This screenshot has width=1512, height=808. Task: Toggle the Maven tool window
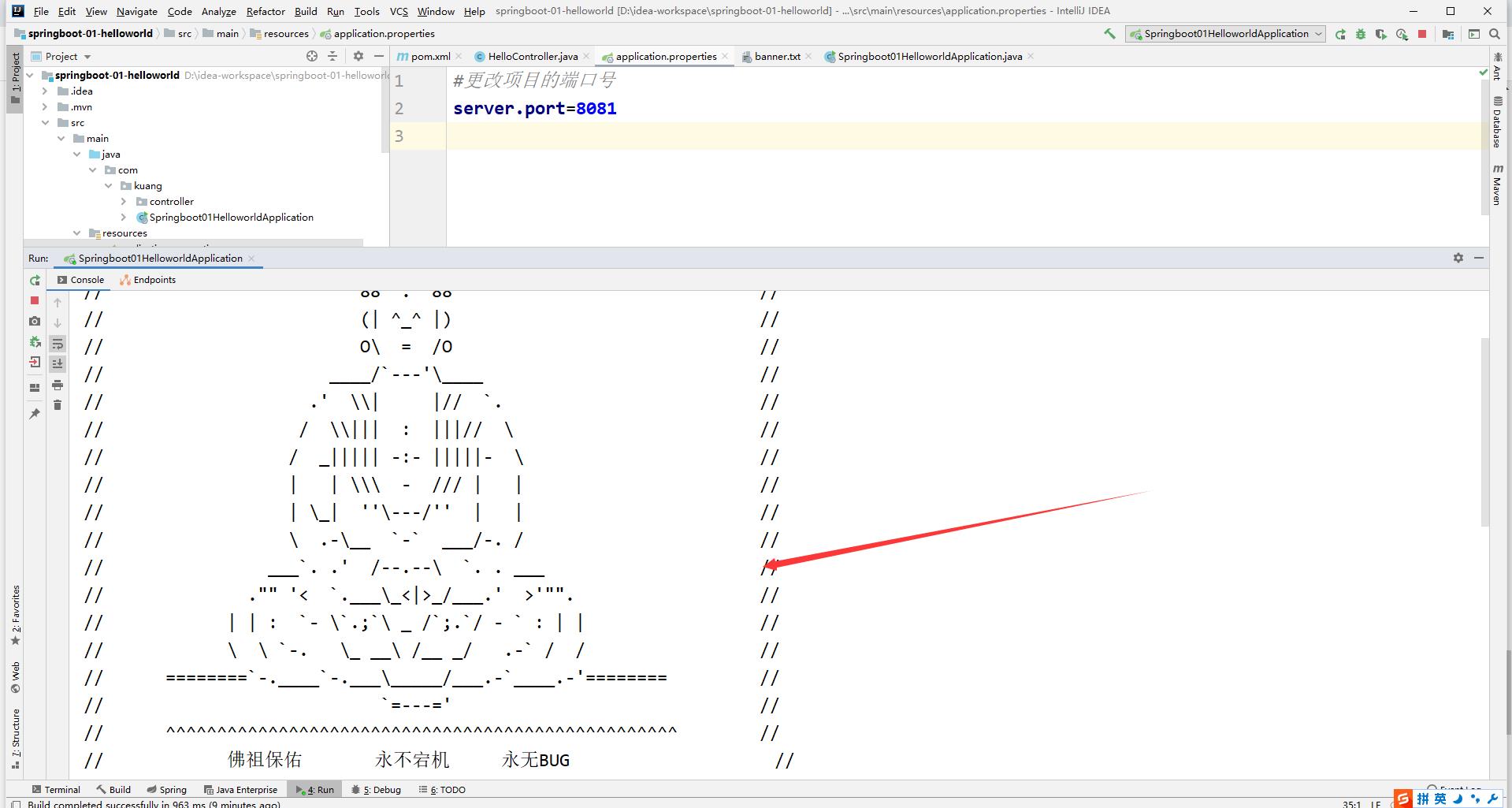click(1498, 184)
